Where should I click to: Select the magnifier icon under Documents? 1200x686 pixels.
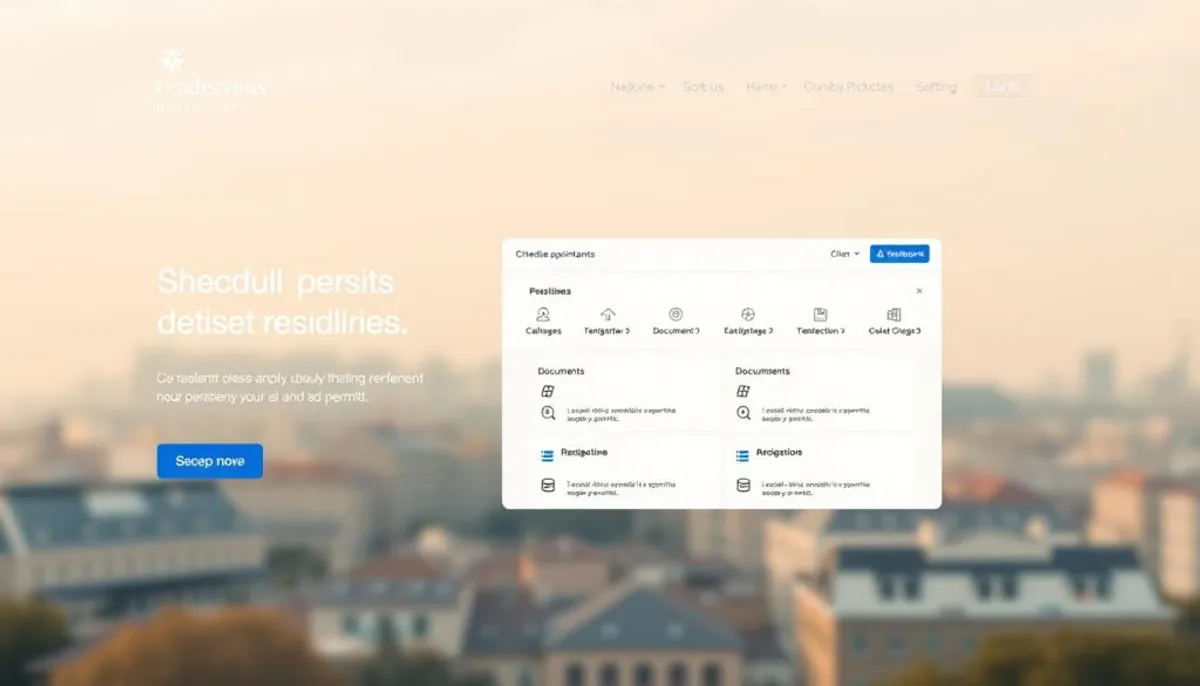coord(546,413)
